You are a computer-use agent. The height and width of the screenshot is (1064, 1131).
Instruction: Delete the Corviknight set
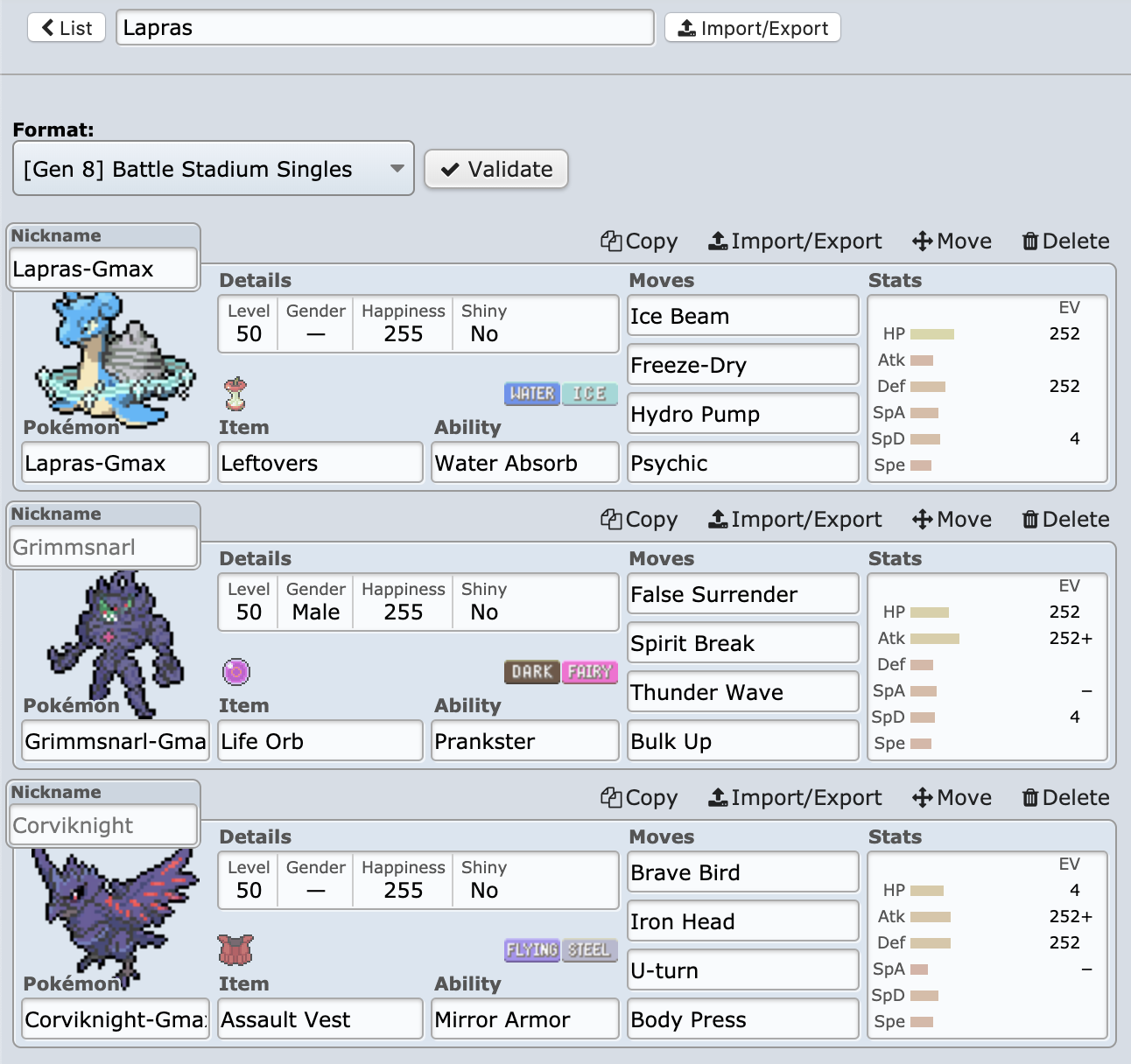tap(1065, 798)
